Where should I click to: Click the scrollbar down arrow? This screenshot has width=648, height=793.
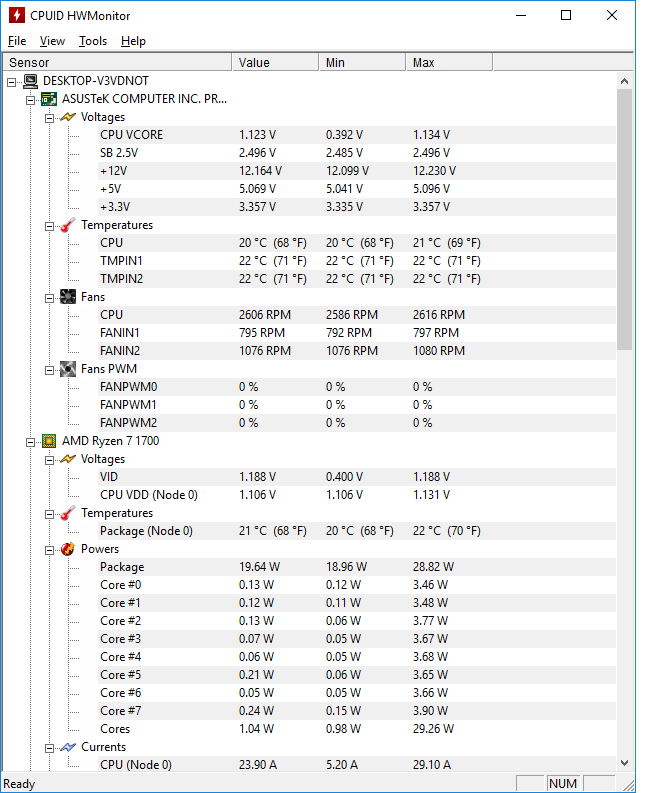(624, 763)
